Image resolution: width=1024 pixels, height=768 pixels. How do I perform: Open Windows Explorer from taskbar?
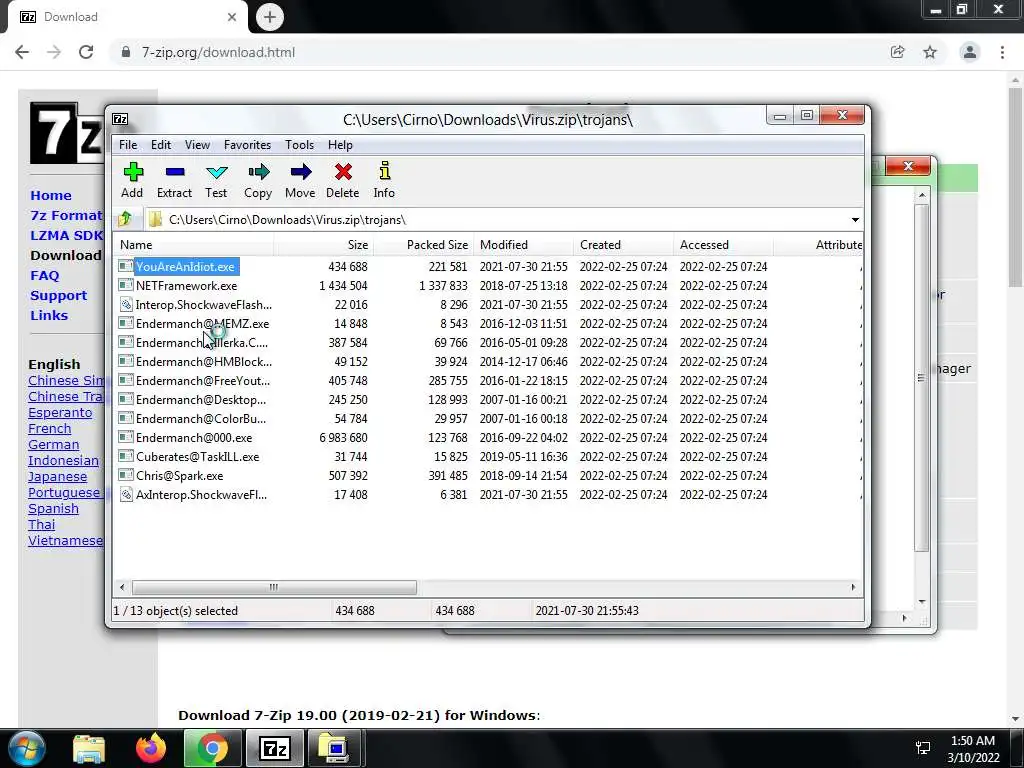point(89,748)
